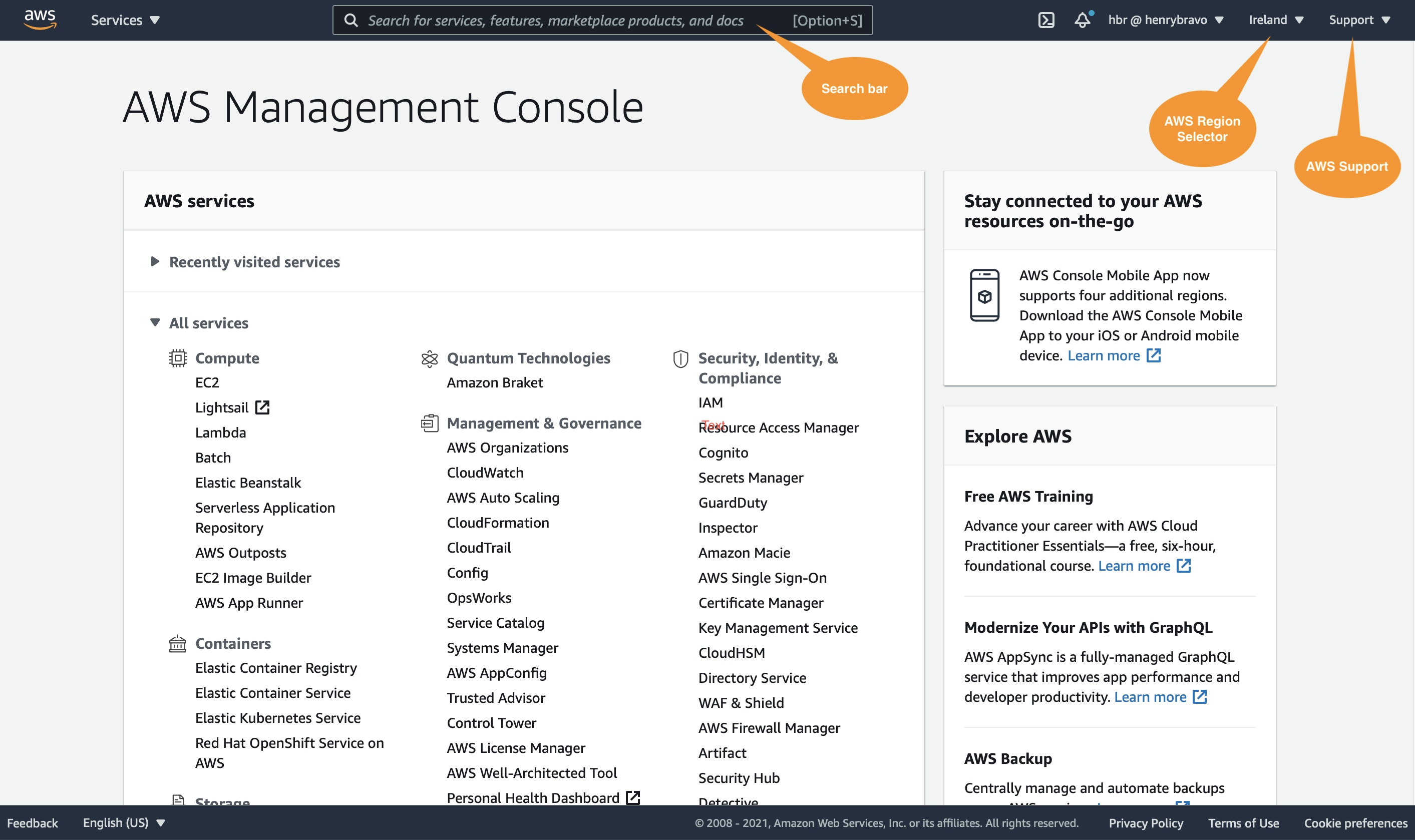Open Serverless Application Repository

(x=265, y=517)
